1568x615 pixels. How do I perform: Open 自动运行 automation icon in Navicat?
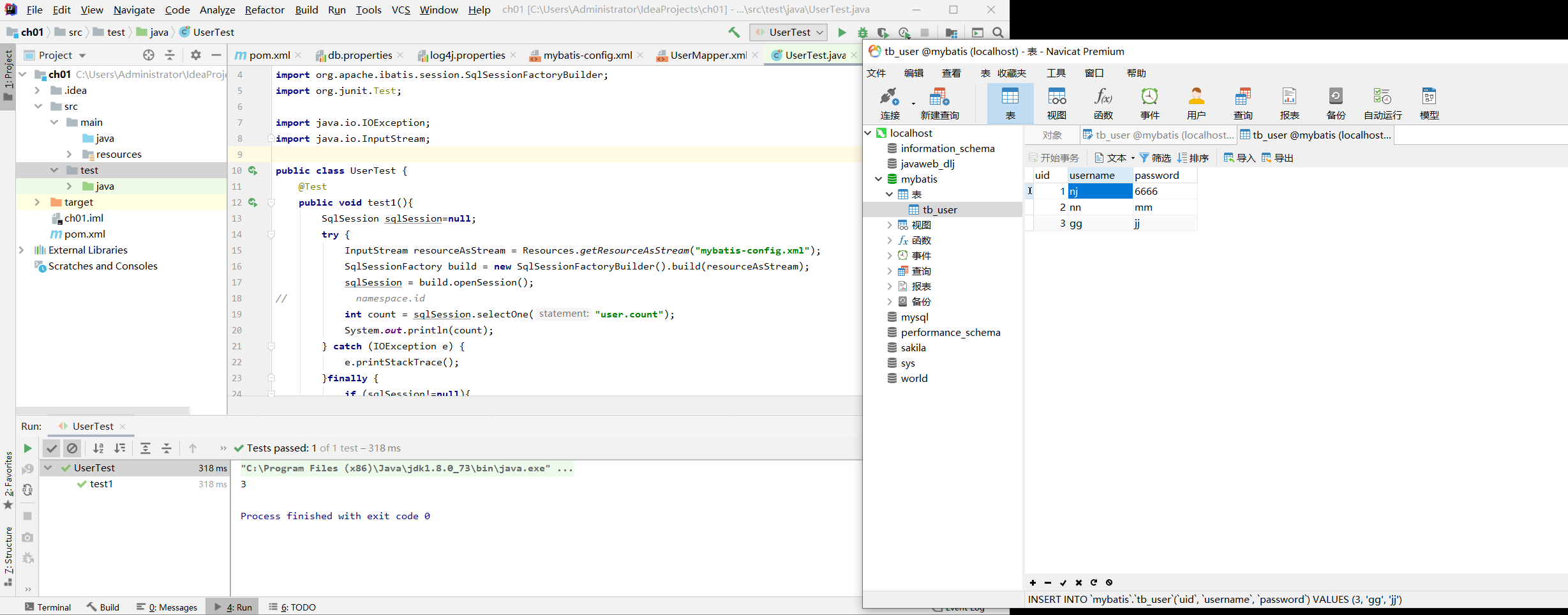pyautogui.click(x=1383, y=103)
